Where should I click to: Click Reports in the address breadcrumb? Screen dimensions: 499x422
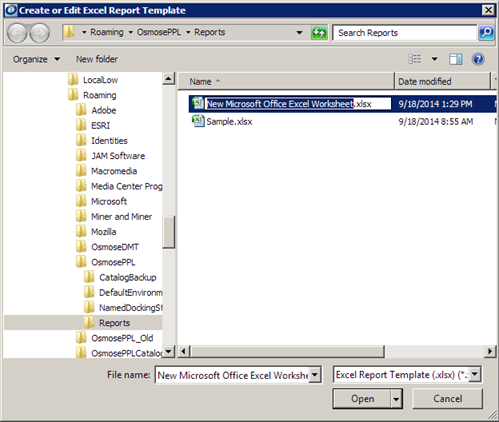coord(209,32)
